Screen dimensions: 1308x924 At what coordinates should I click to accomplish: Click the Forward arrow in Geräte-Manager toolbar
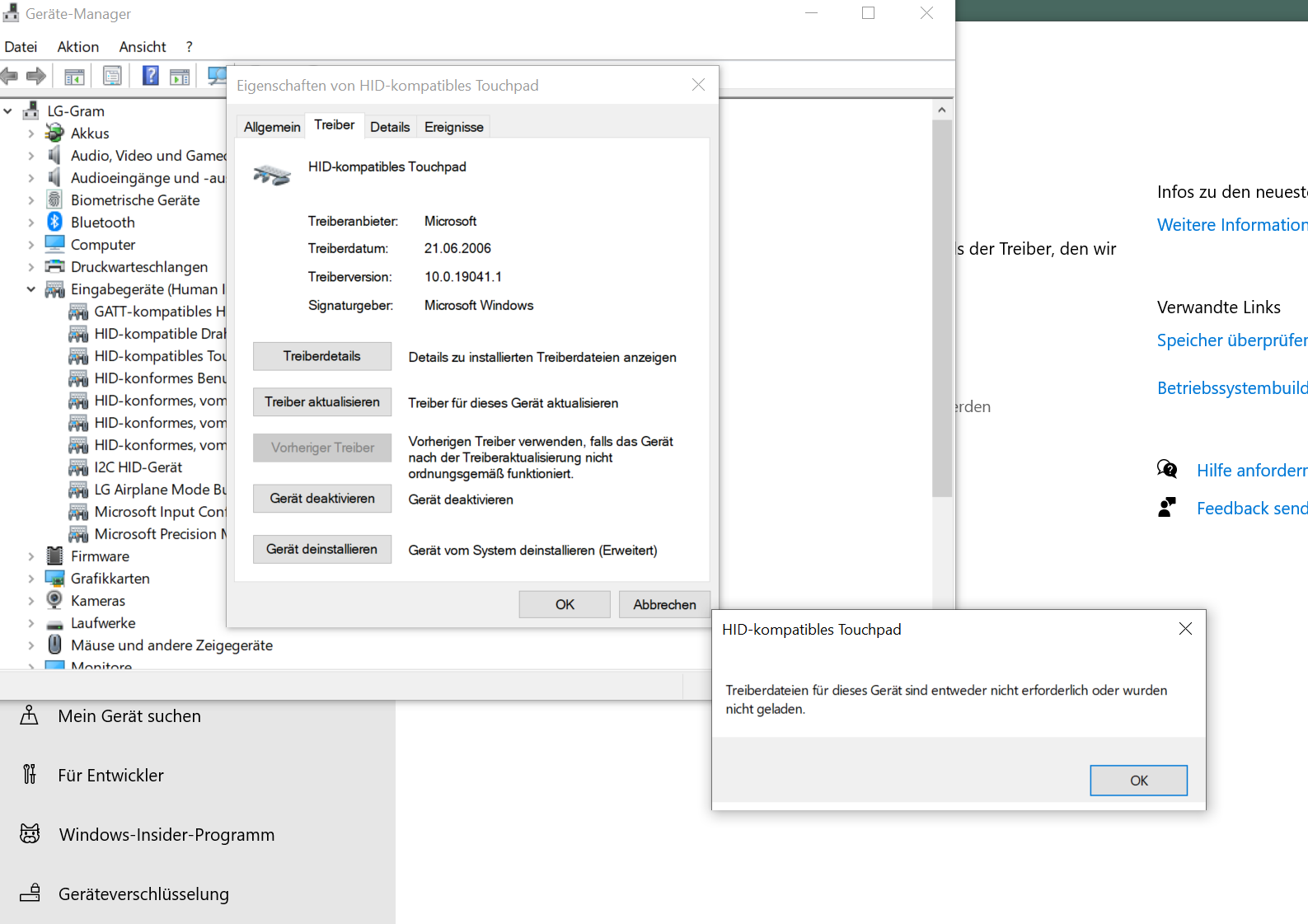(36, 77)
